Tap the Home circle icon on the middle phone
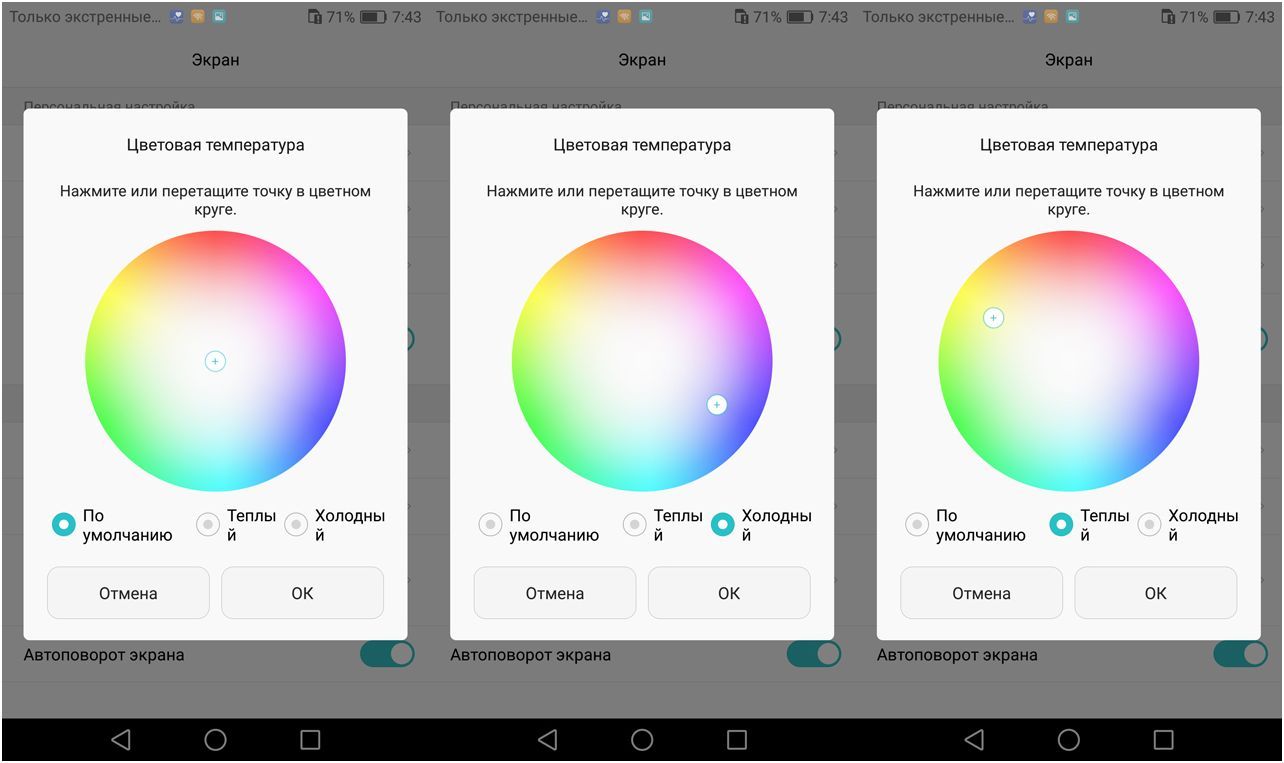 pyautogui.click(x=642, y=740)
